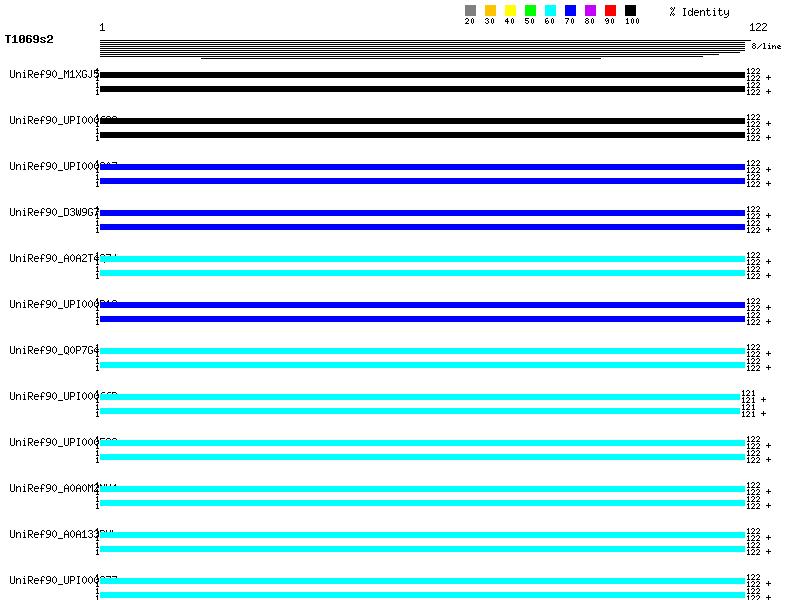The height and width of the screenshot is (600, 800).
Task: Click the UniRef90_A0A2T4 hit label
Action: (53, 258)
